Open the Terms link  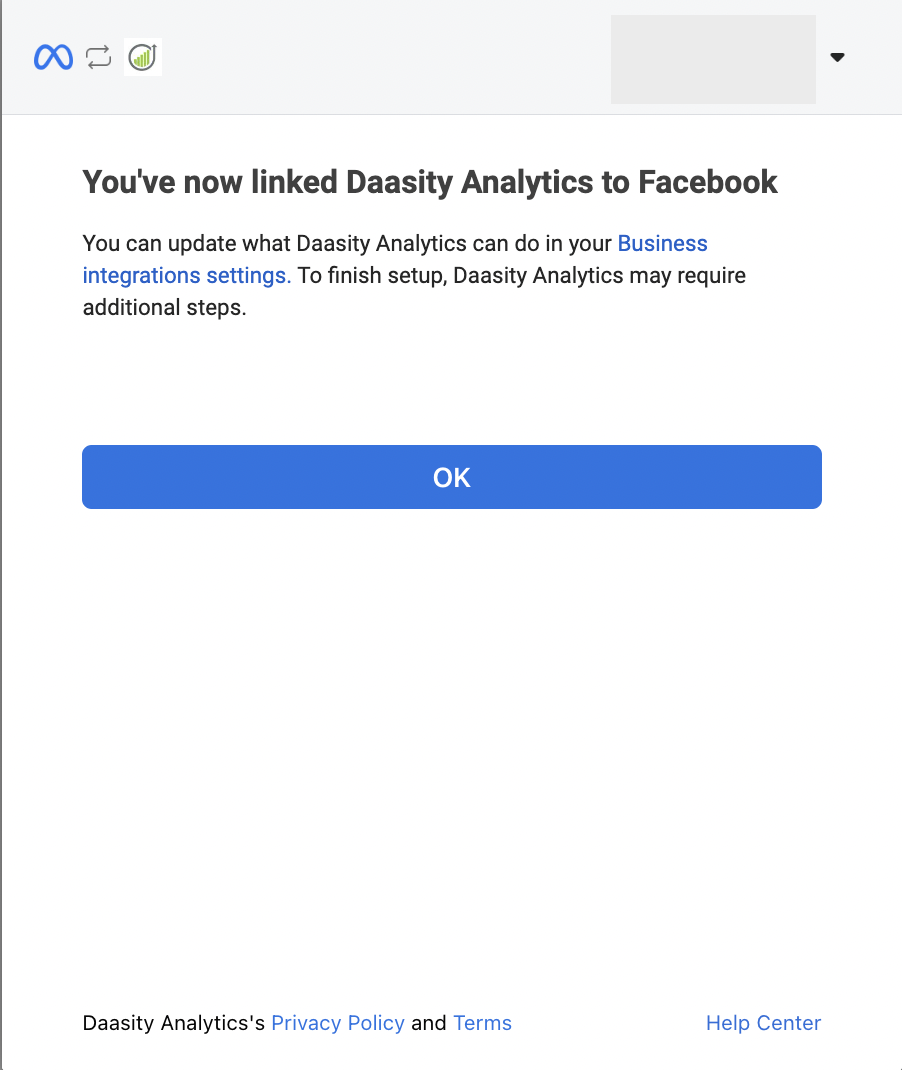pos(482,1023)
